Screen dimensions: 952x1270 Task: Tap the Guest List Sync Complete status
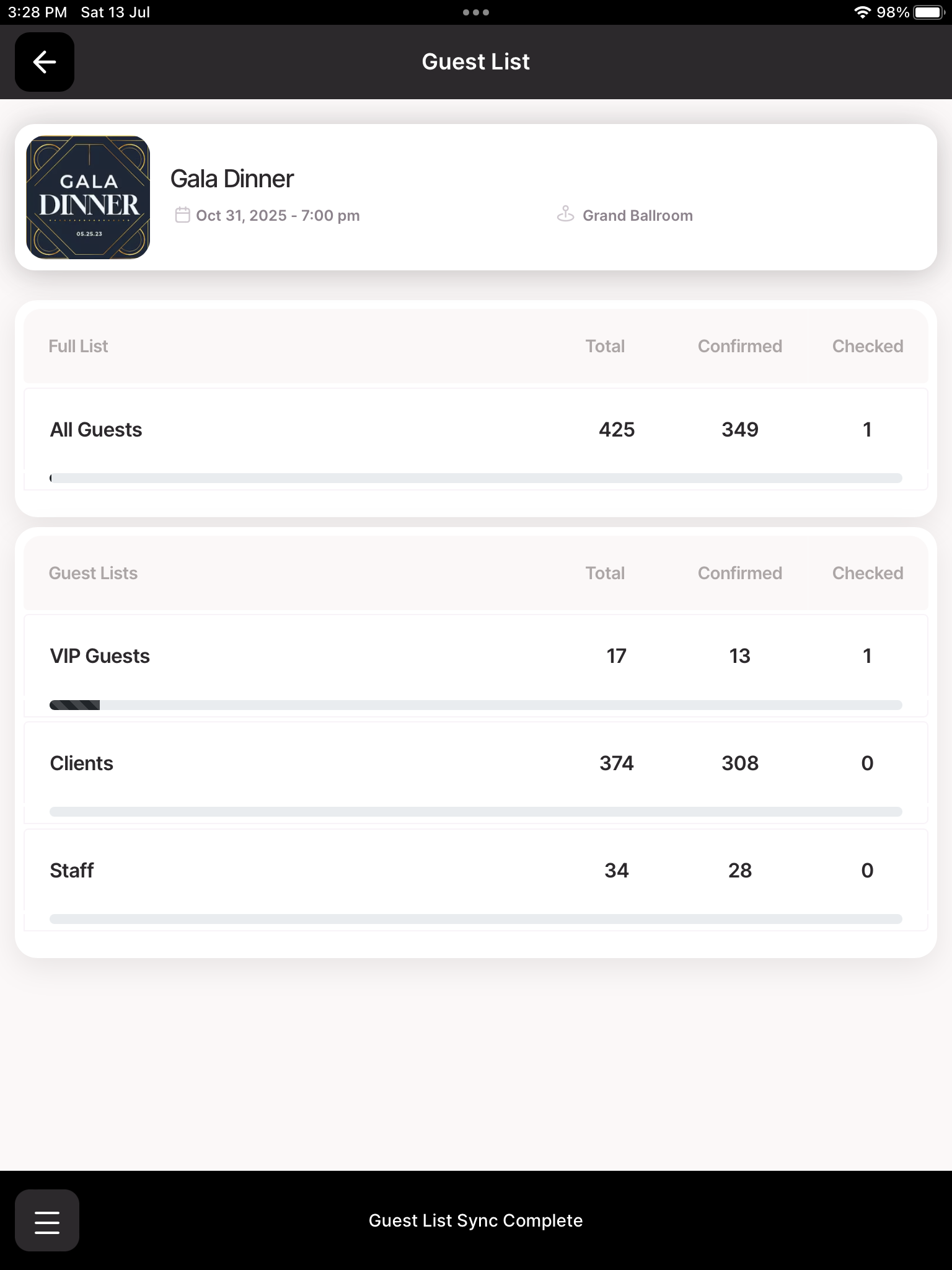click(x=476, y=1220)
